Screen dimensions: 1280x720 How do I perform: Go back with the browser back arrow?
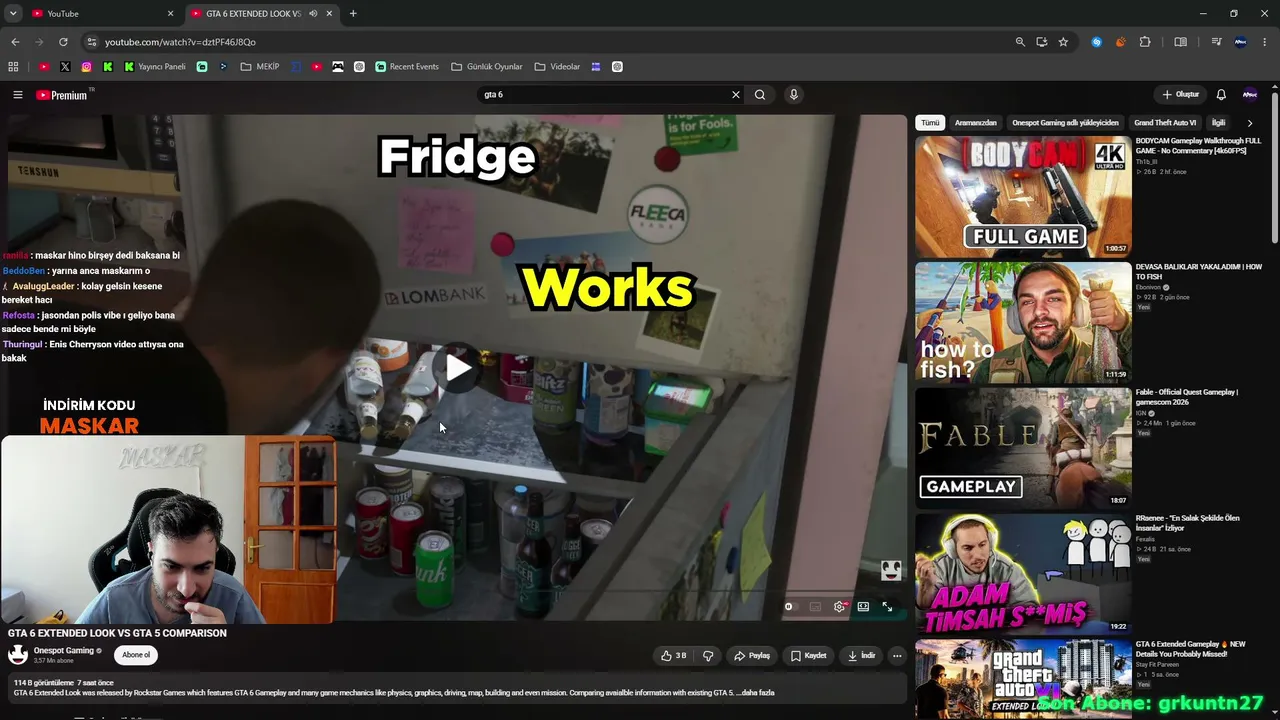[15, 42]
